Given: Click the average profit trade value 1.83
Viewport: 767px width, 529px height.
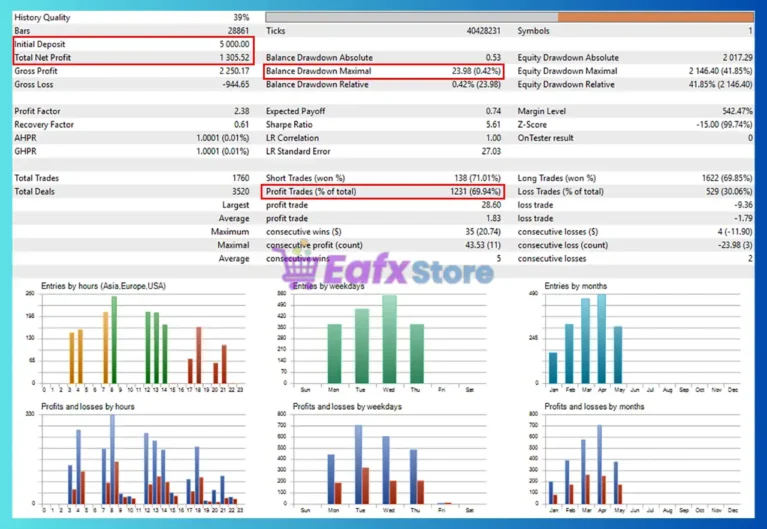Looking at the screenshot, I should tap(493, 218).
